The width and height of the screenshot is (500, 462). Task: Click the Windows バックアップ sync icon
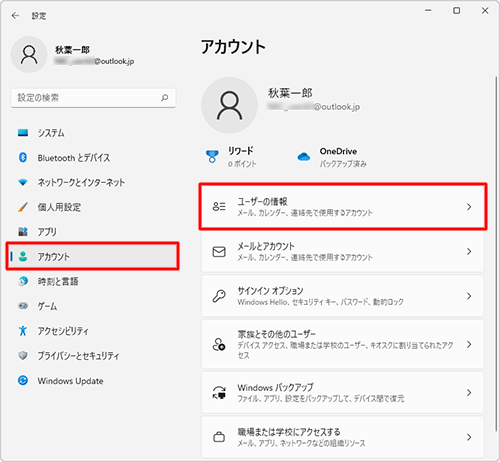(219, 392)
